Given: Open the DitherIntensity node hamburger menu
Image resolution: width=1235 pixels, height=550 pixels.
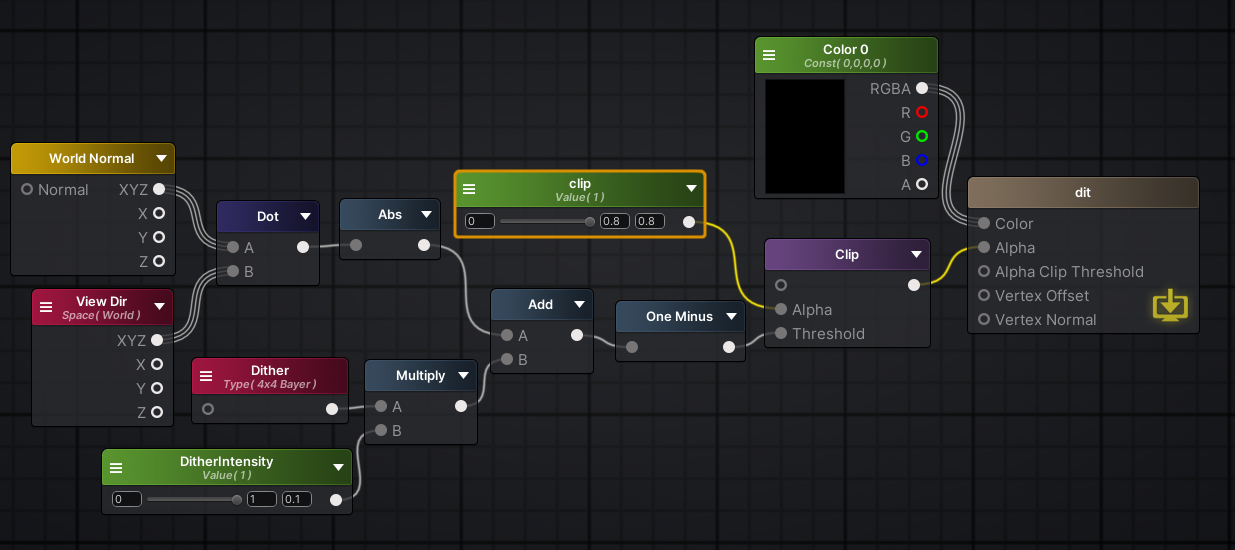Looking at the screenshot, I should coord(116,467).
